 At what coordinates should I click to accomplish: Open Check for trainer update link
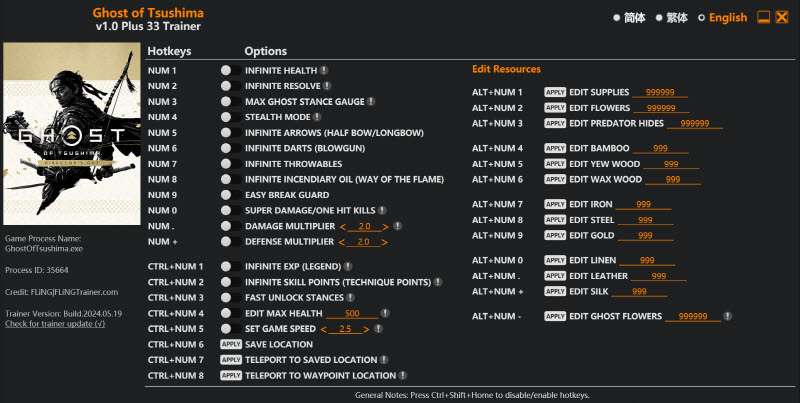coord(55,325)
